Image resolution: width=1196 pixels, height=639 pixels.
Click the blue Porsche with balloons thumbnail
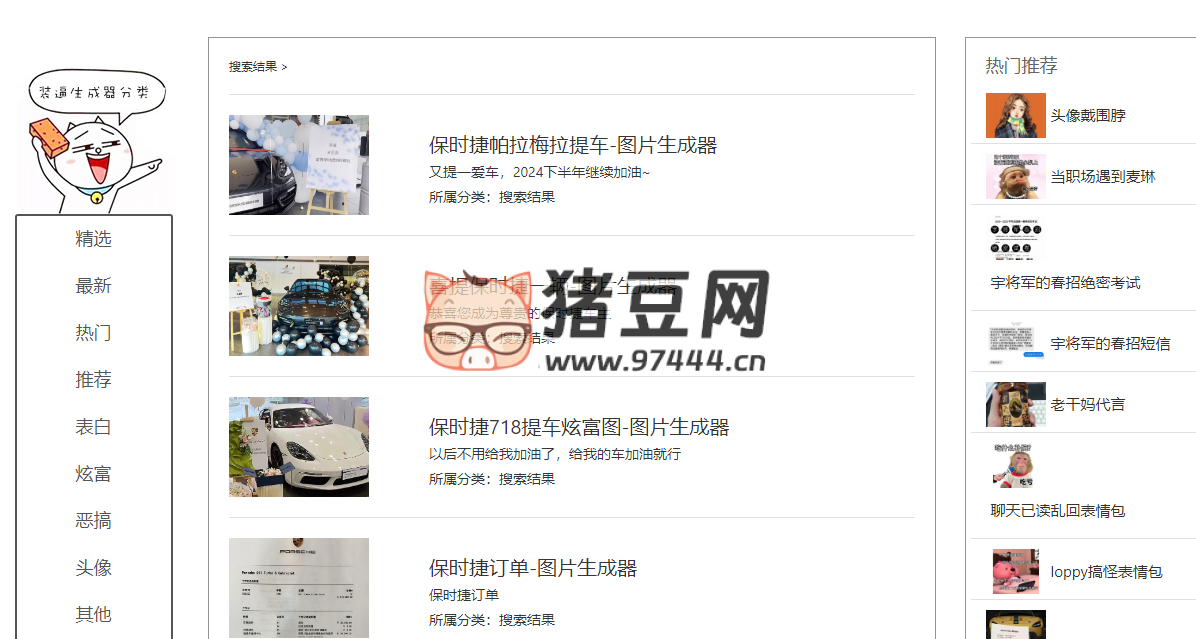pos(299,306)
